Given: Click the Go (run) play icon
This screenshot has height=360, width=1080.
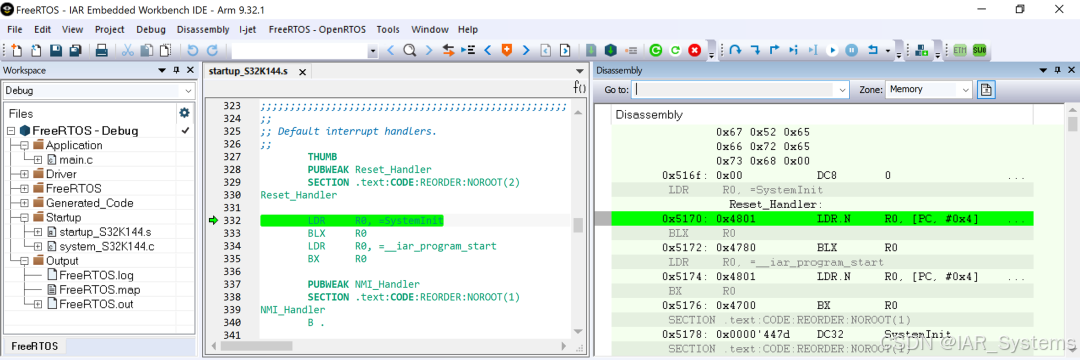Looking at the screenshot, I should (x=833, y=50).
